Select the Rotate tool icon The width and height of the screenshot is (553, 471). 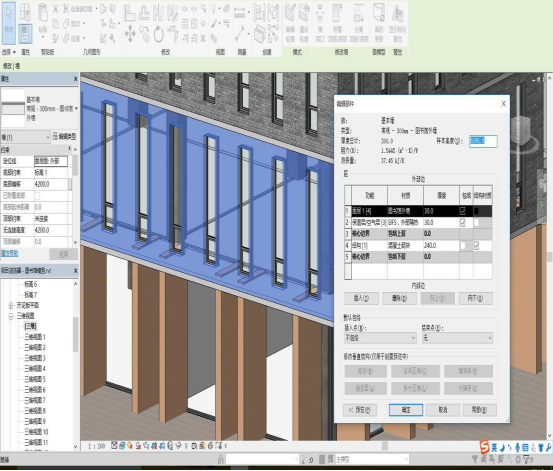click(x=158, y=35)
